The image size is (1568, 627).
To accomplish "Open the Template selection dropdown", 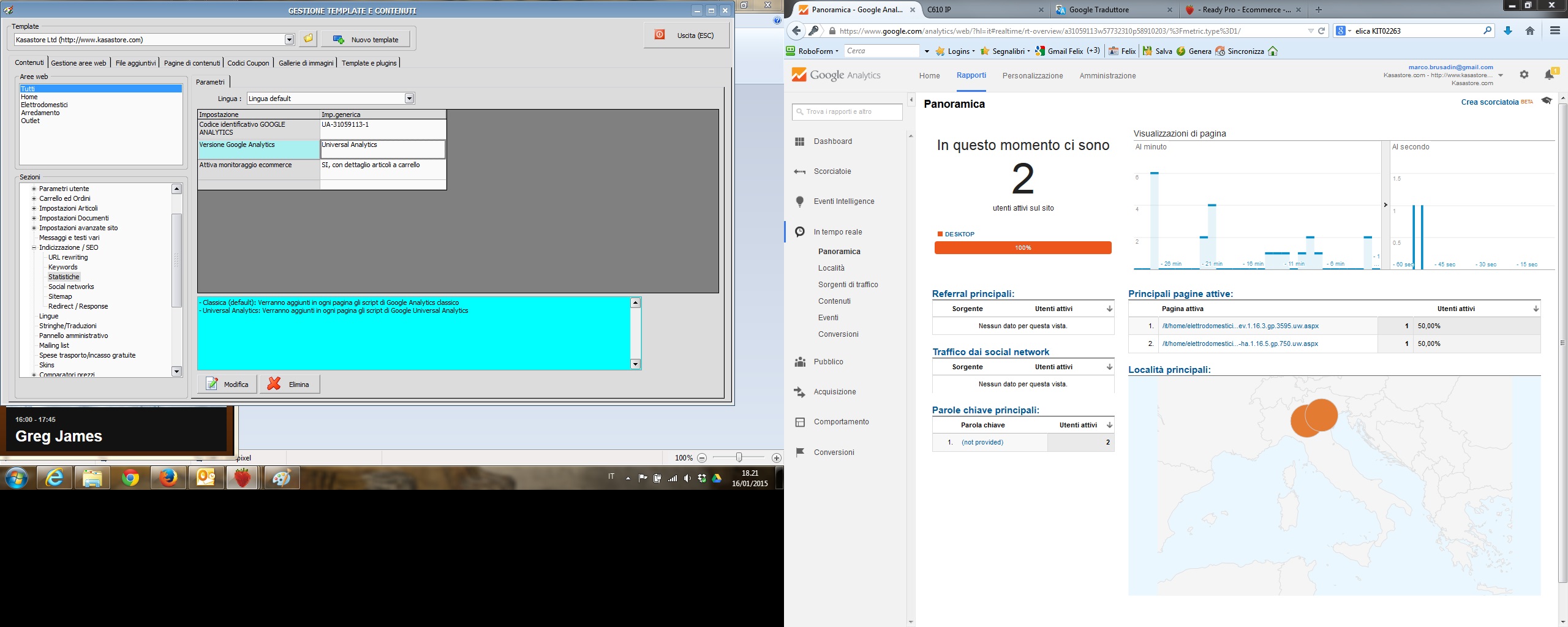I will click(289, 40).
